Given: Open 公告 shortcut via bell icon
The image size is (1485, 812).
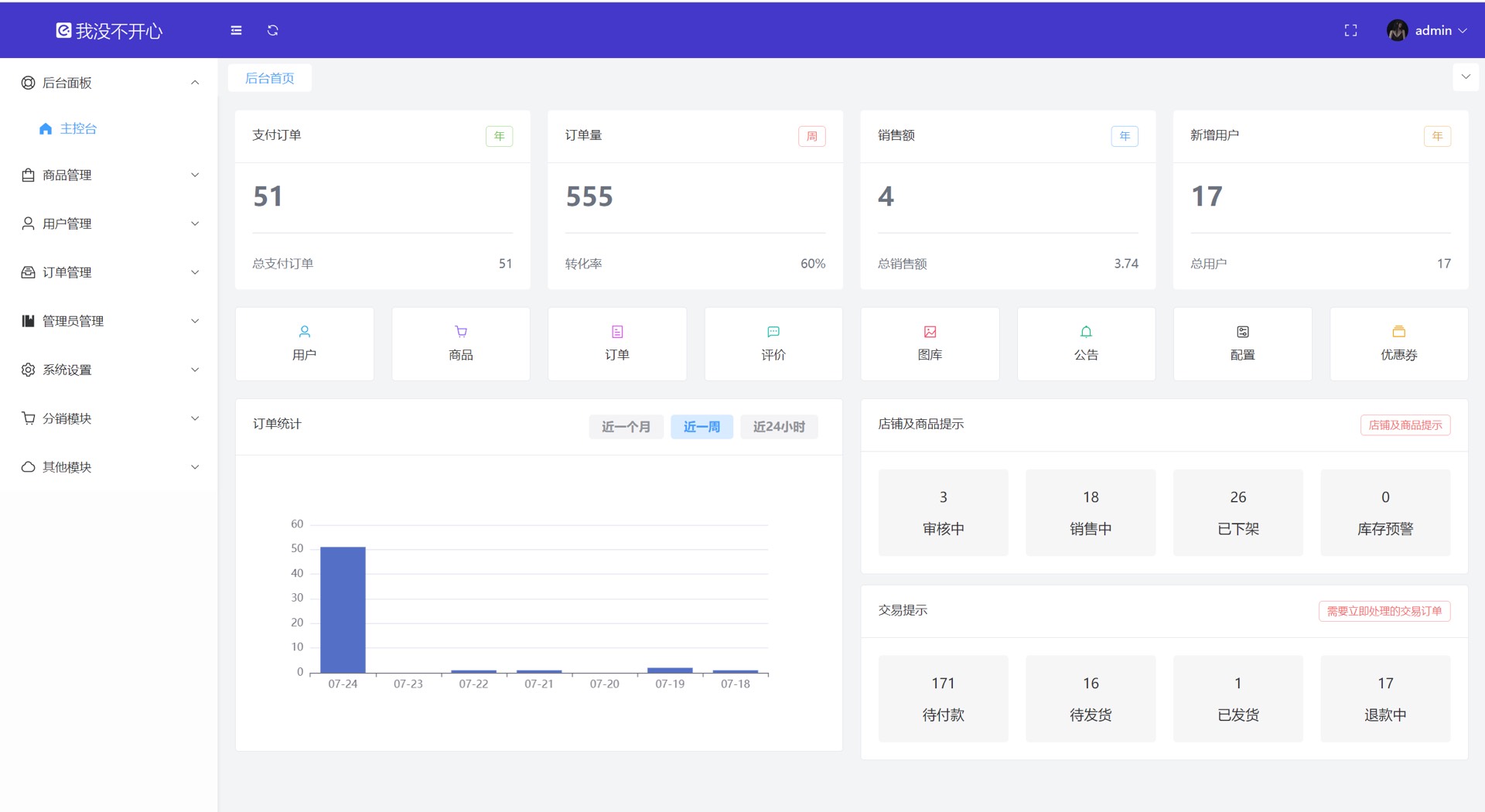Looking at the screenshot, I should coord(1086,332).
